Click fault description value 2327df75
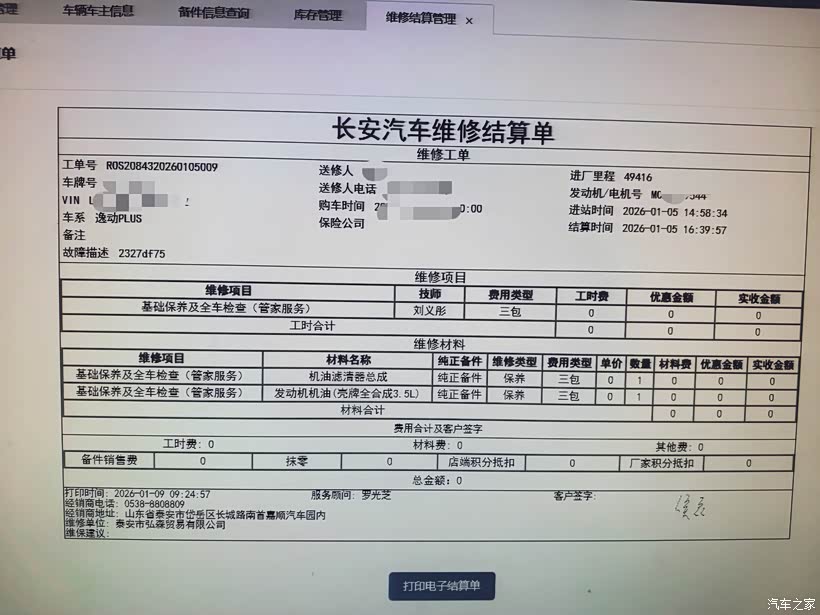 (x=142, y=253)
